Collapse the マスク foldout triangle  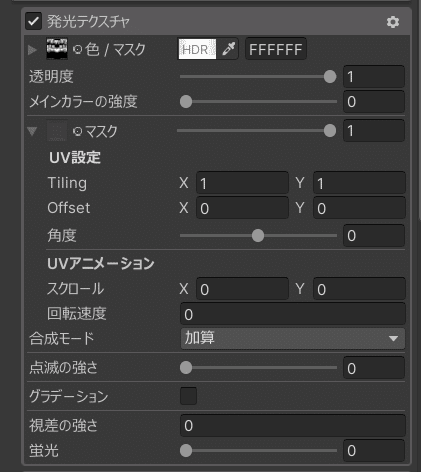click(x=32, y=131)
